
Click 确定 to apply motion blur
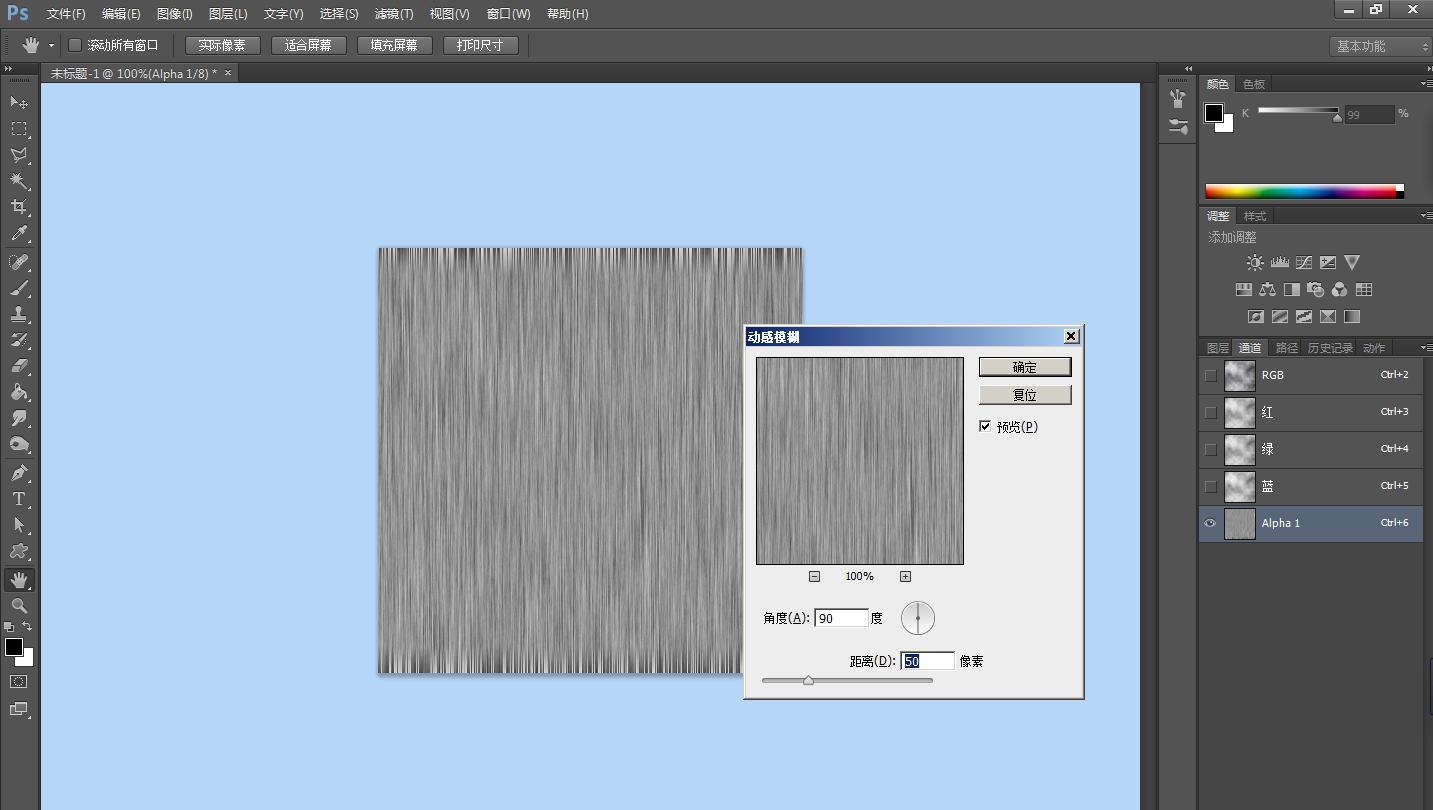point(1025,367)
